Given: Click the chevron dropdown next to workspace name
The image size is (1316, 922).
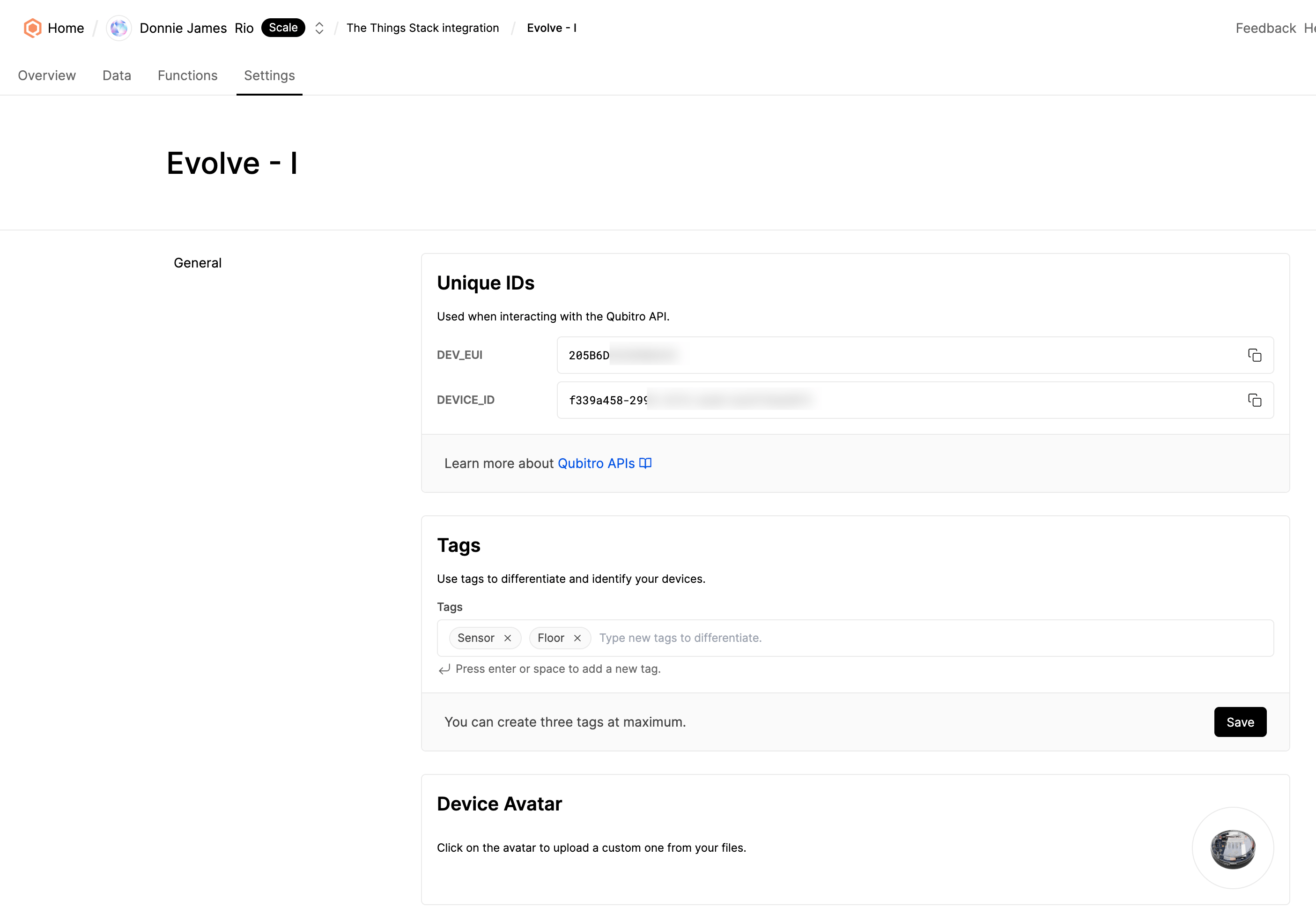Looking at the screenshot, I should [319, 27].
